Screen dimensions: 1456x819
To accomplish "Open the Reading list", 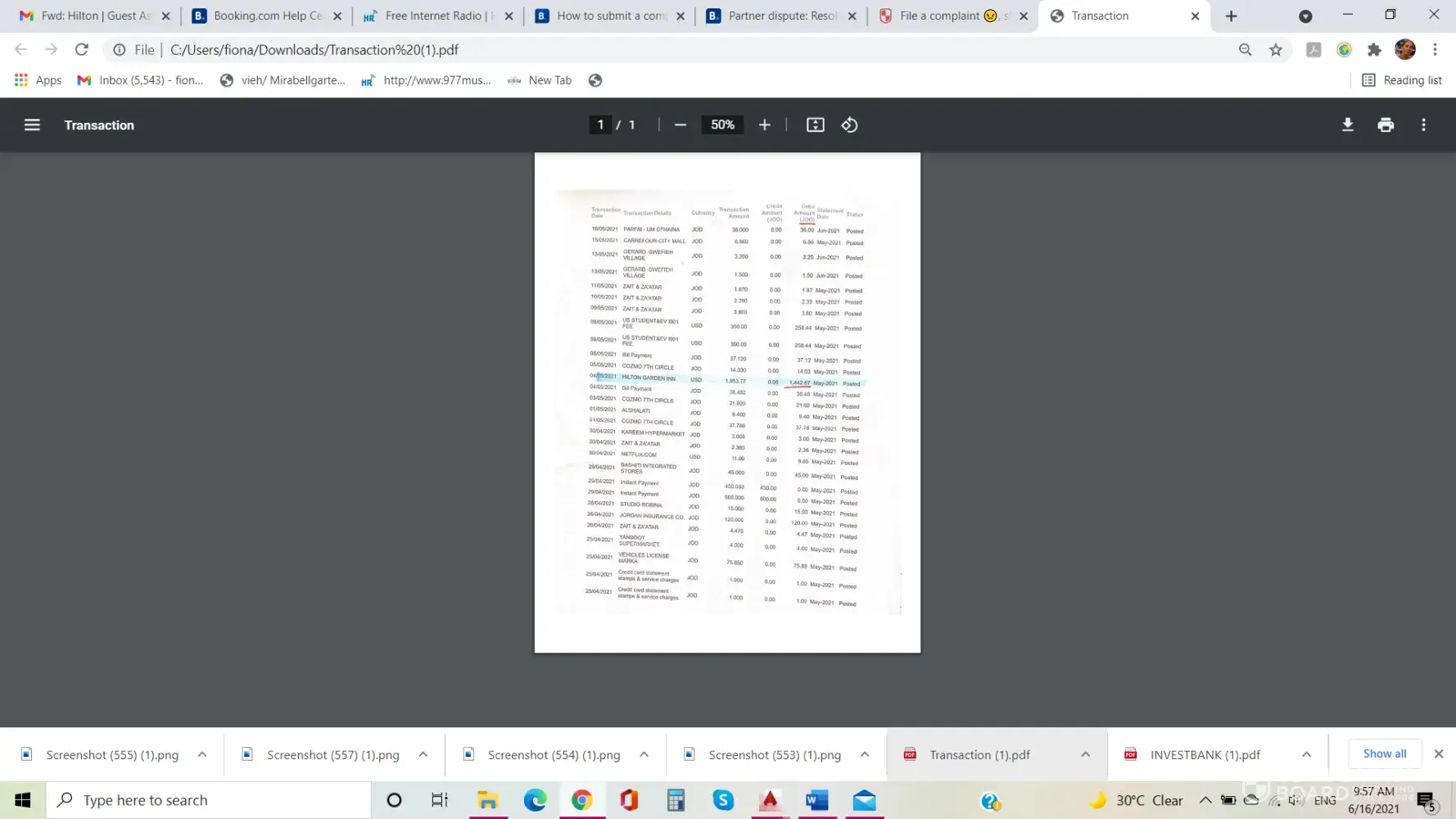I will tap(1402, 80).
